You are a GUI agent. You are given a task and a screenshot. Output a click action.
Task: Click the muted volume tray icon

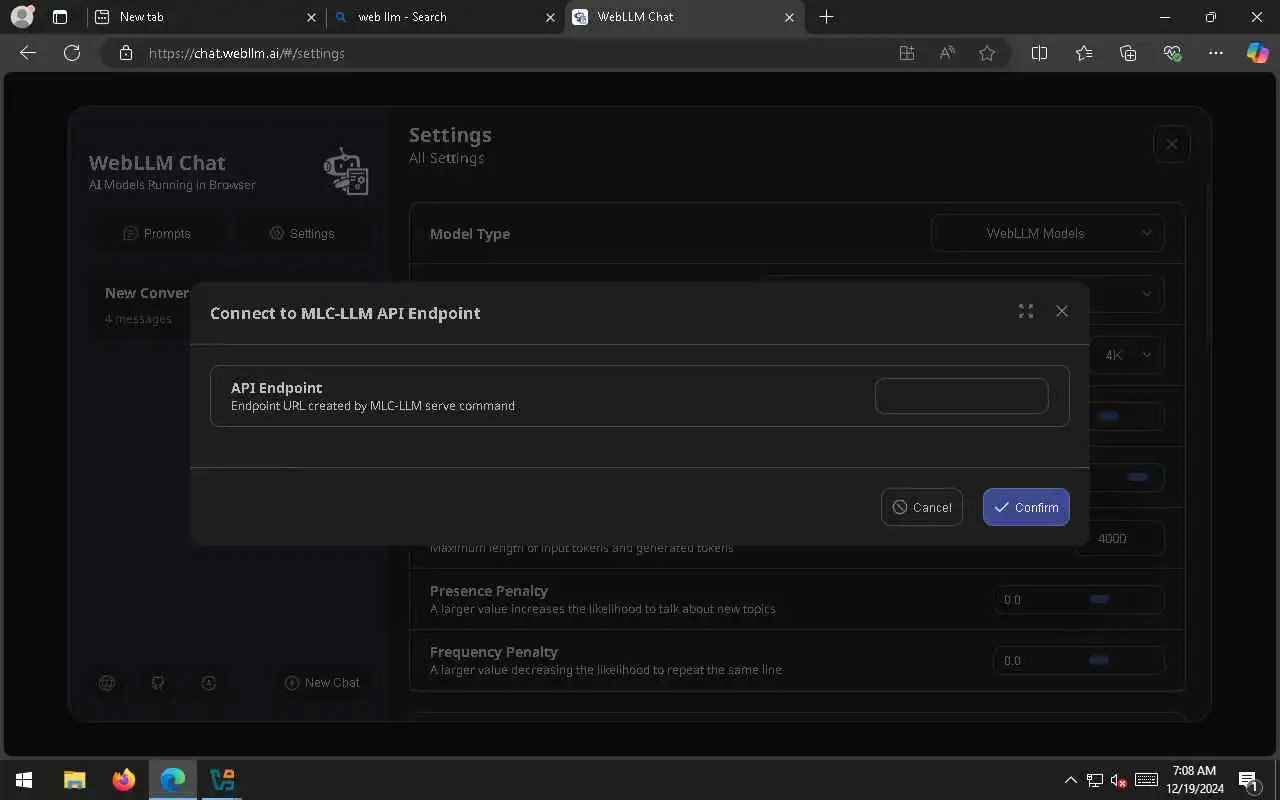pos(1119,780)
